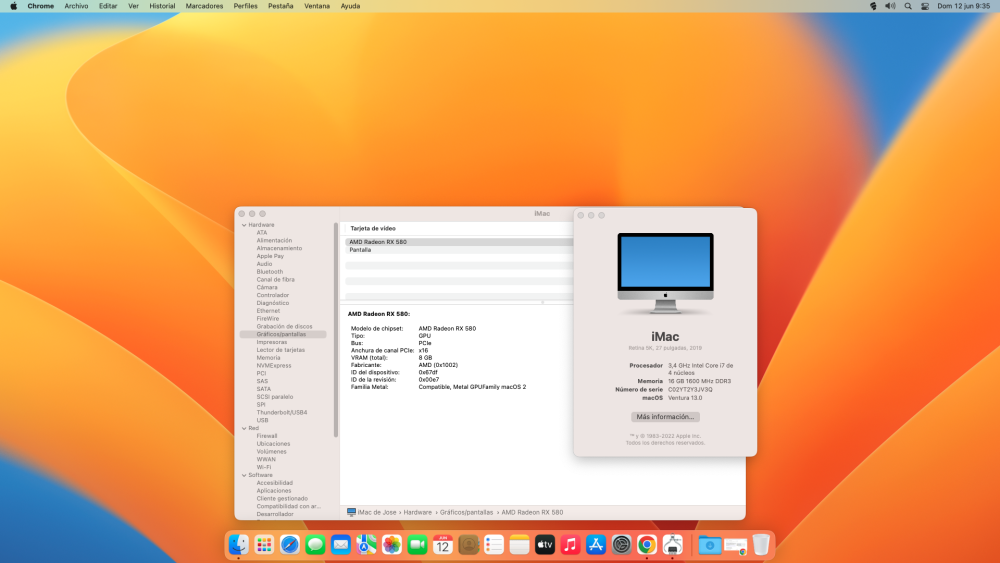Select Ethernet in Hardware list
Screen dimensions: 1000x563
268,311
